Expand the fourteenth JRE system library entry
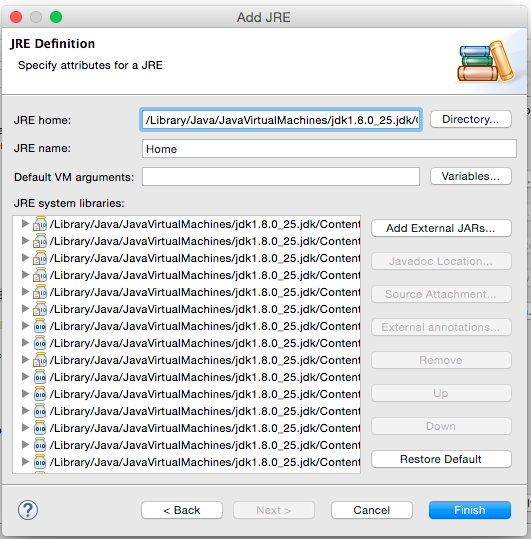The width and height of the screenshot is (531, 539). (x=25, y=444)
